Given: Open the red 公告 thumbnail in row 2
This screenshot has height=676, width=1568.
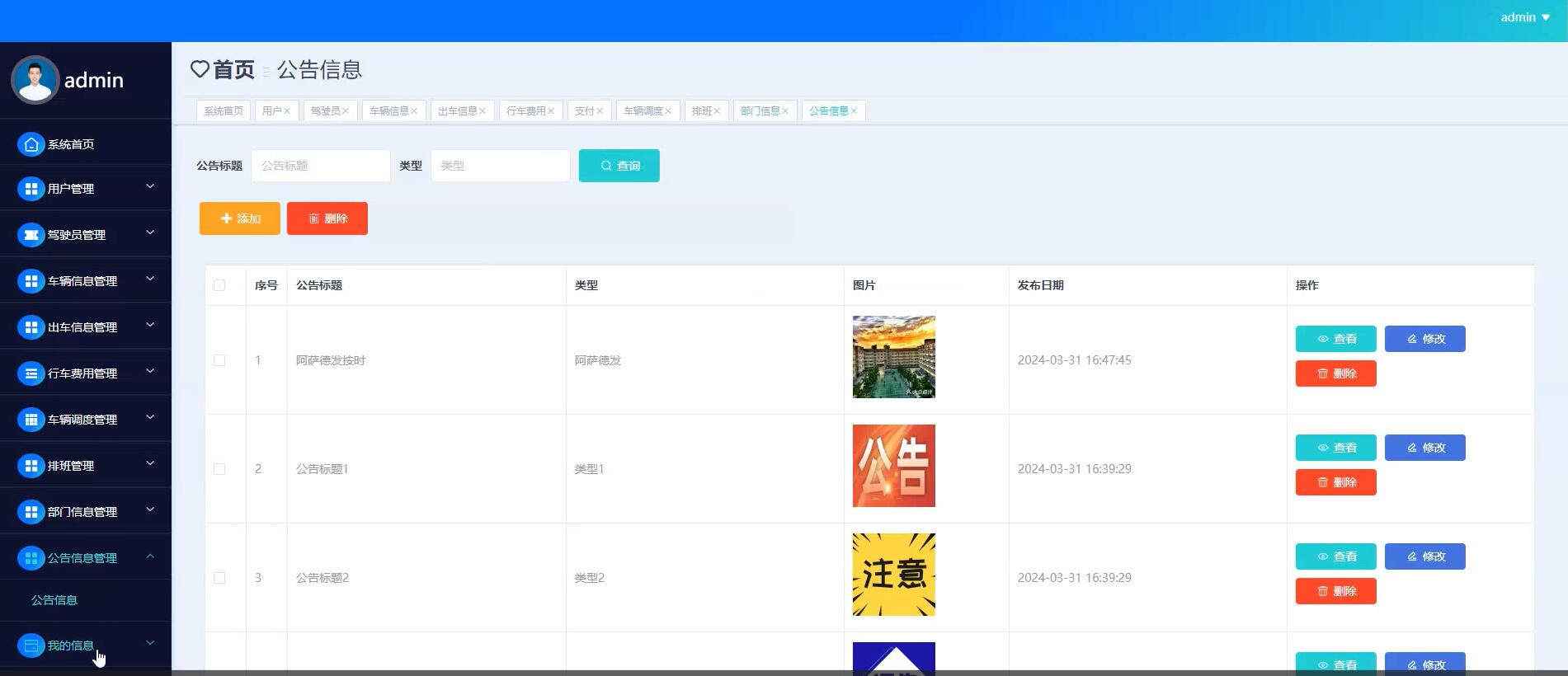Looking at the screenshot, I should 894,466.
